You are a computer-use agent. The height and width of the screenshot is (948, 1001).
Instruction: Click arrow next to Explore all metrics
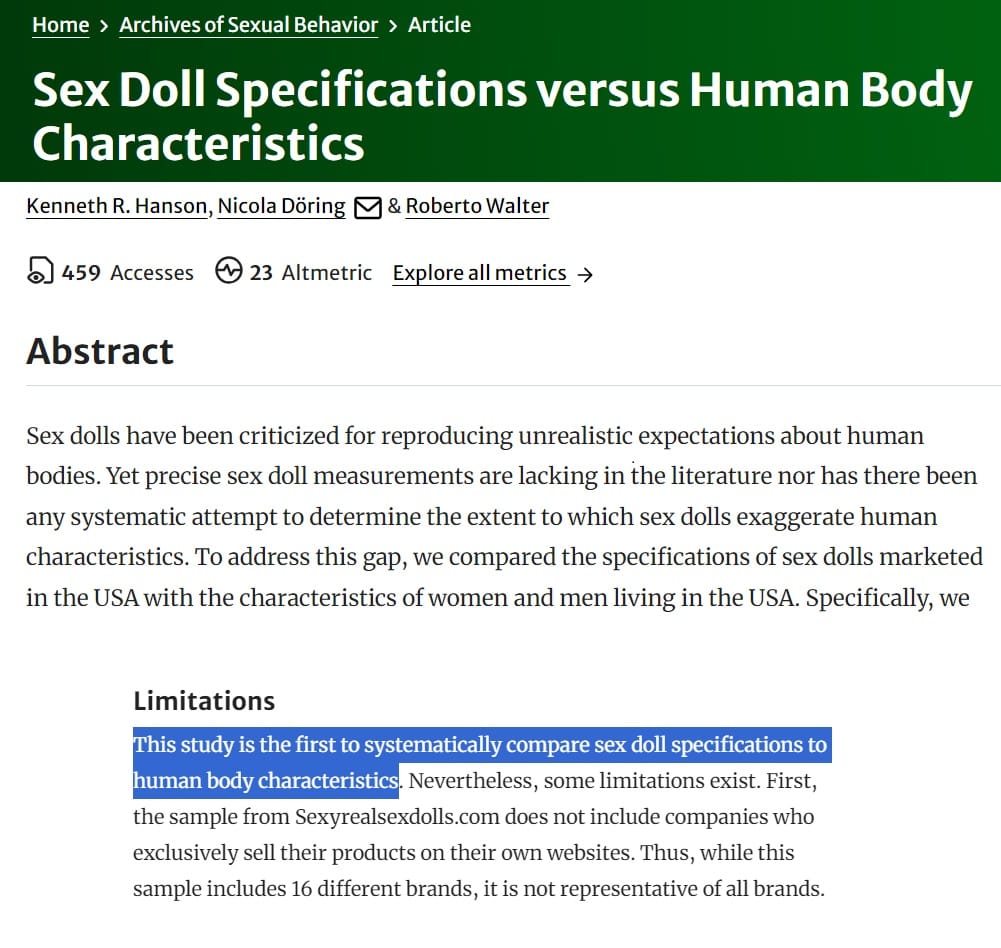(x=585, y=275)
